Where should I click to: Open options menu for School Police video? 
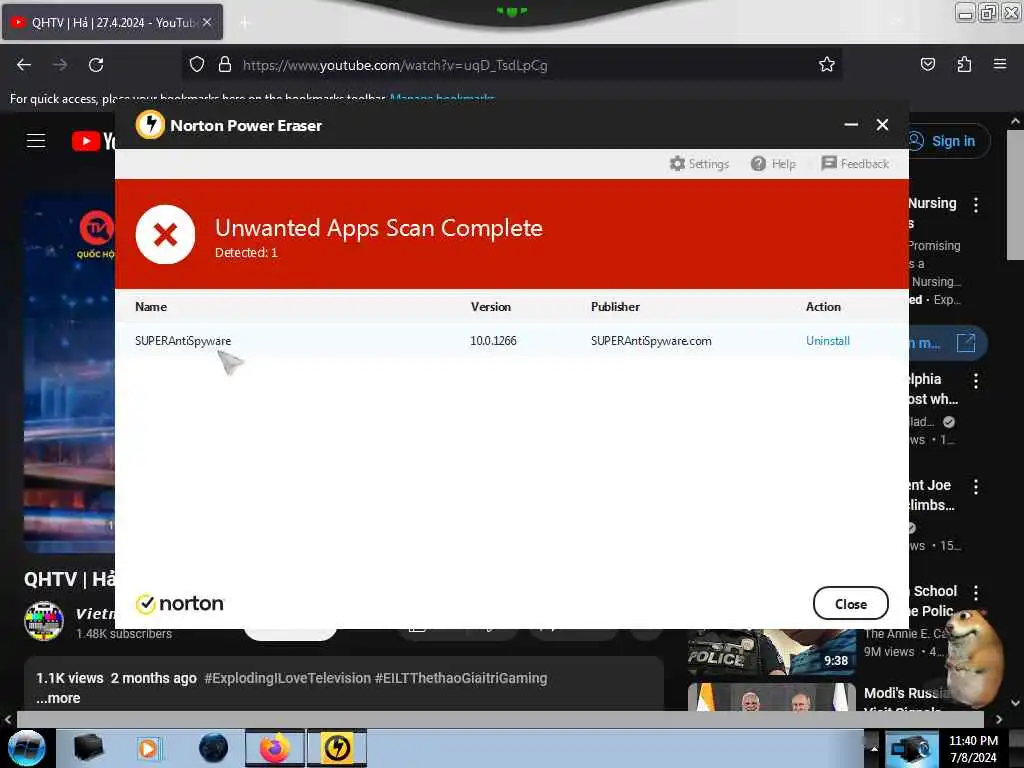(x=976, y=593)
